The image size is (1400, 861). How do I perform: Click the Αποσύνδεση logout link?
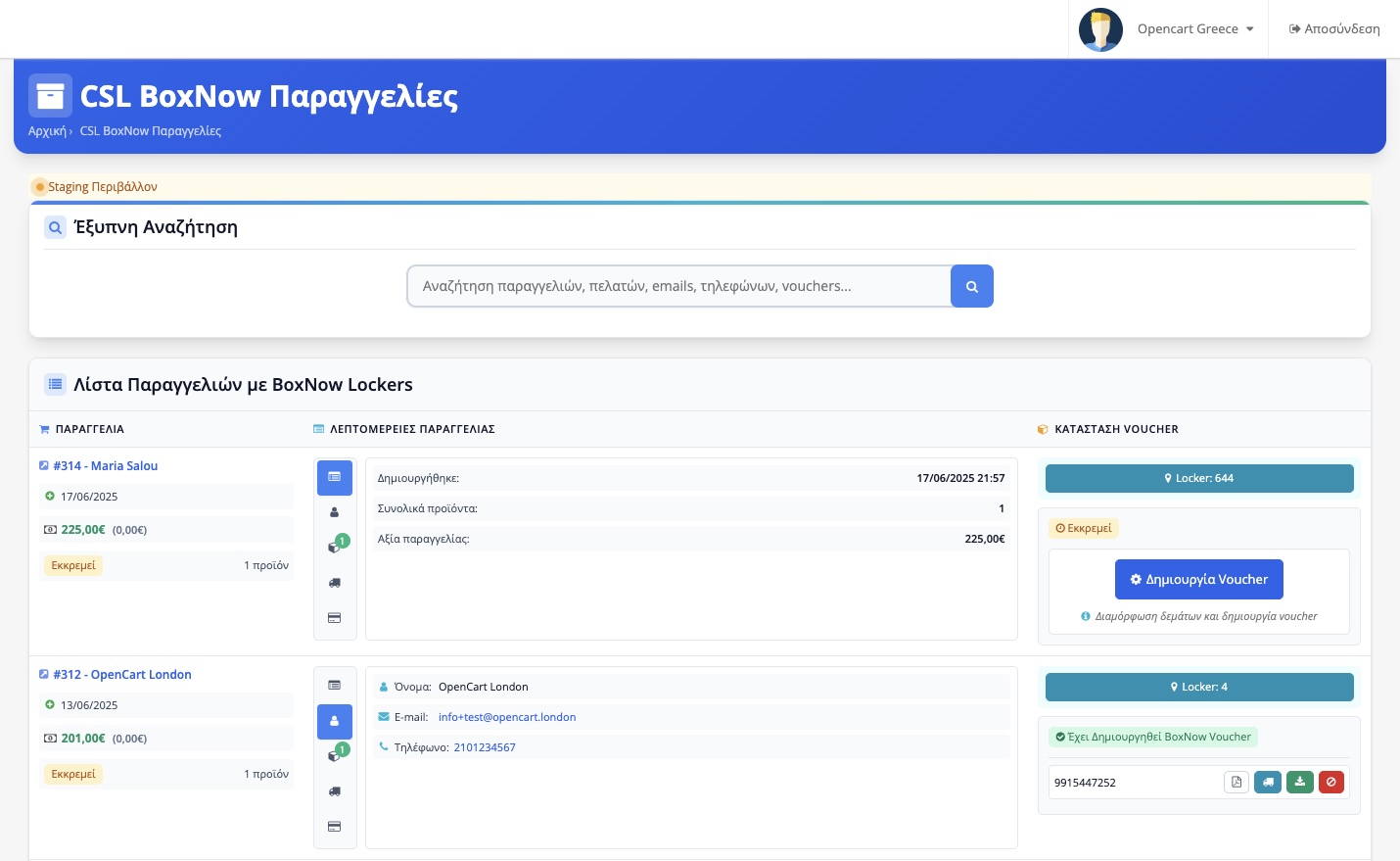[1334, 29]
